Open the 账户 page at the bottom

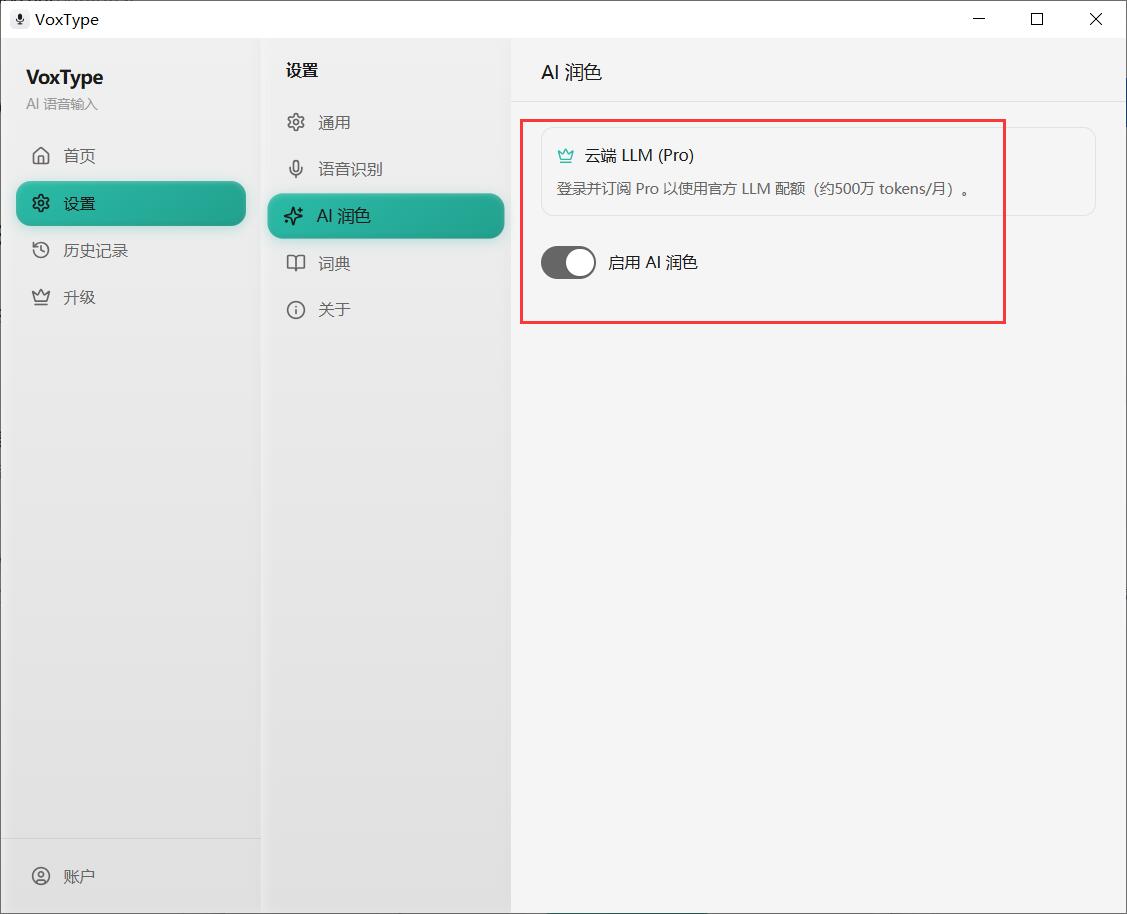(131, 876)
